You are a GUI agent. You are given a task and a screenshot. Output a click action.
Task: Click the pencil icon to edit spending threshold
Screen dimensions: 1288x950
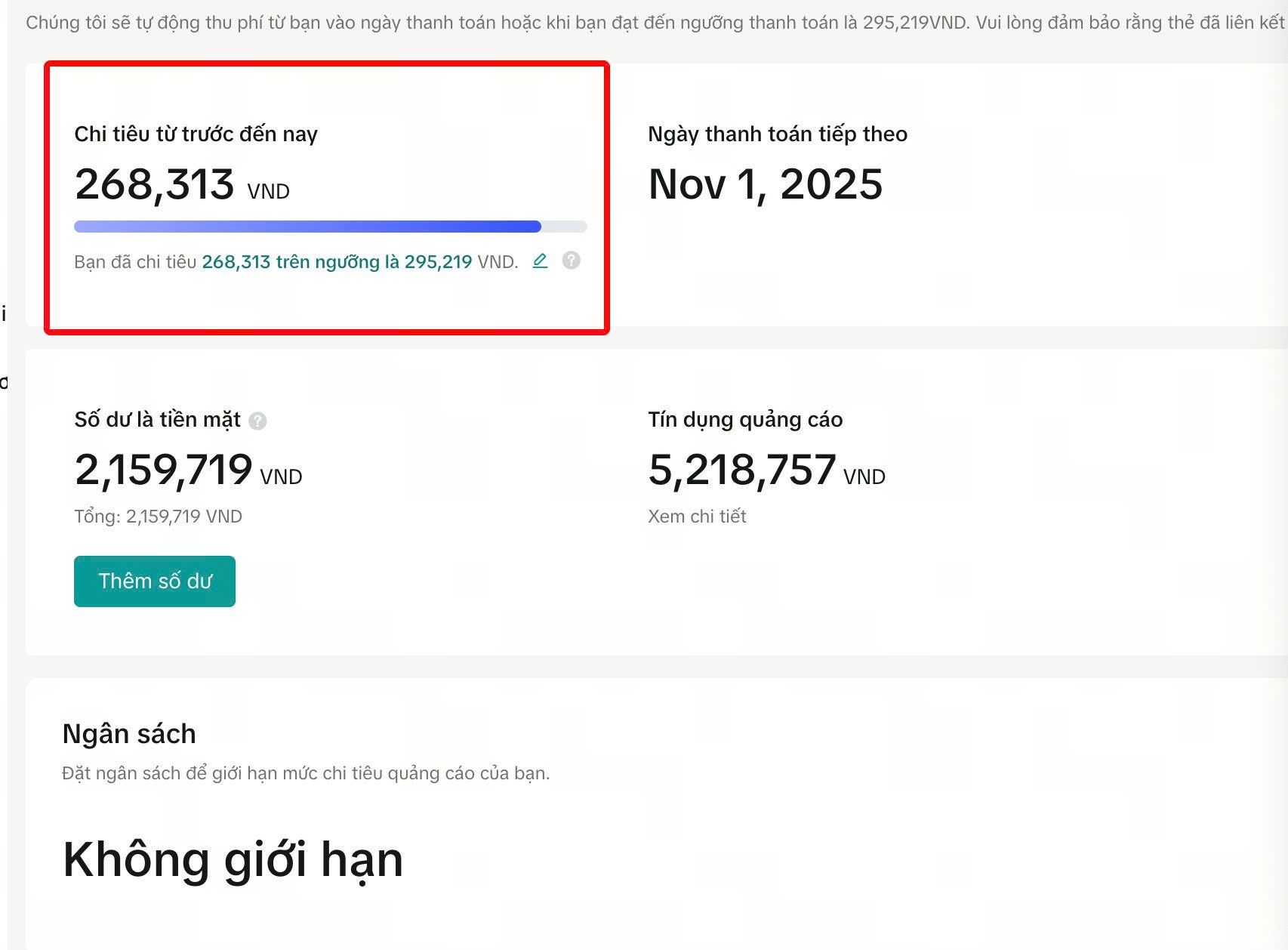(x=540, y=261)
